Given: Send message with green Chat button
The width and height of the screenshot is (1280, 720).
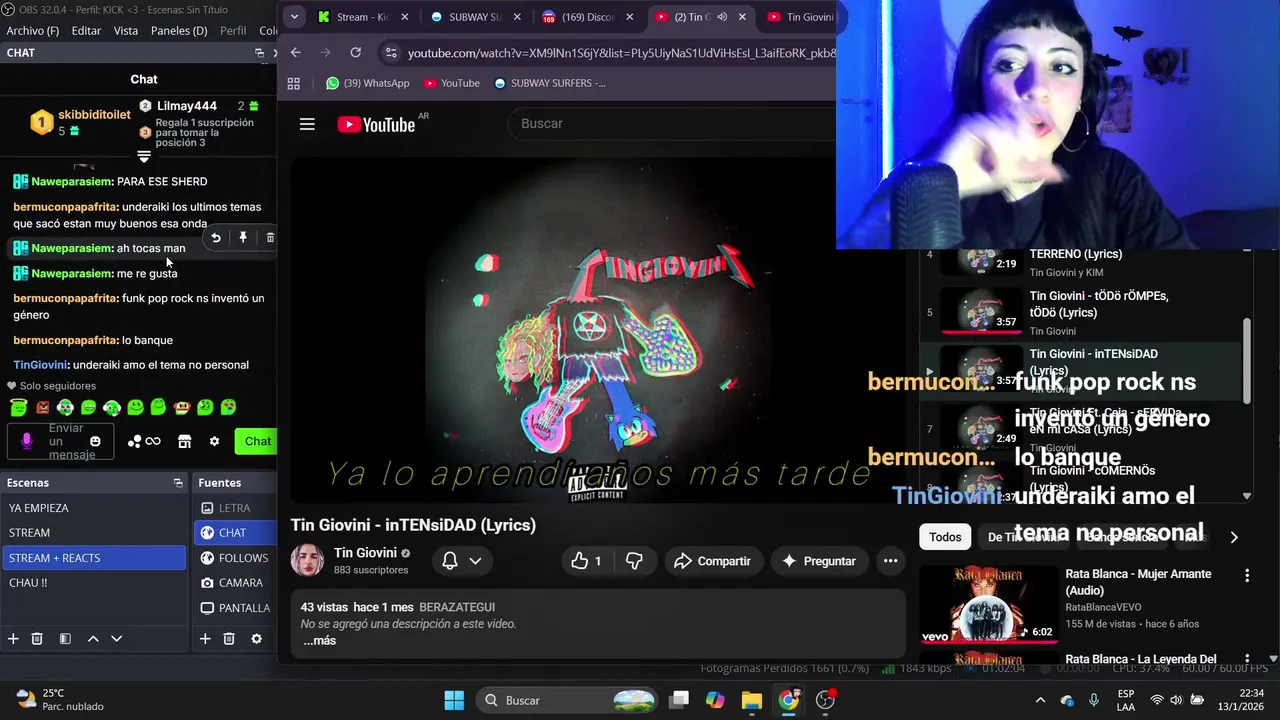Looking at the screenshot, I should 257,441.
